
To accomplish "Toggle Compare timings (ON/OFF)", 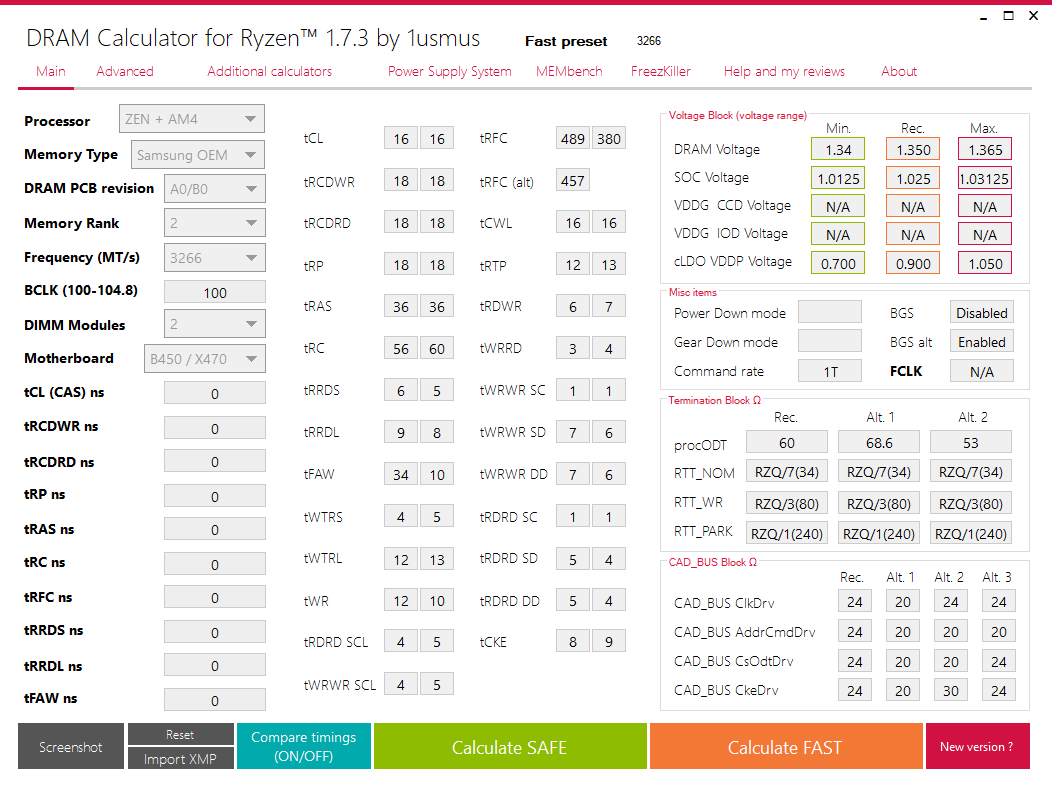I will (303, 746).
